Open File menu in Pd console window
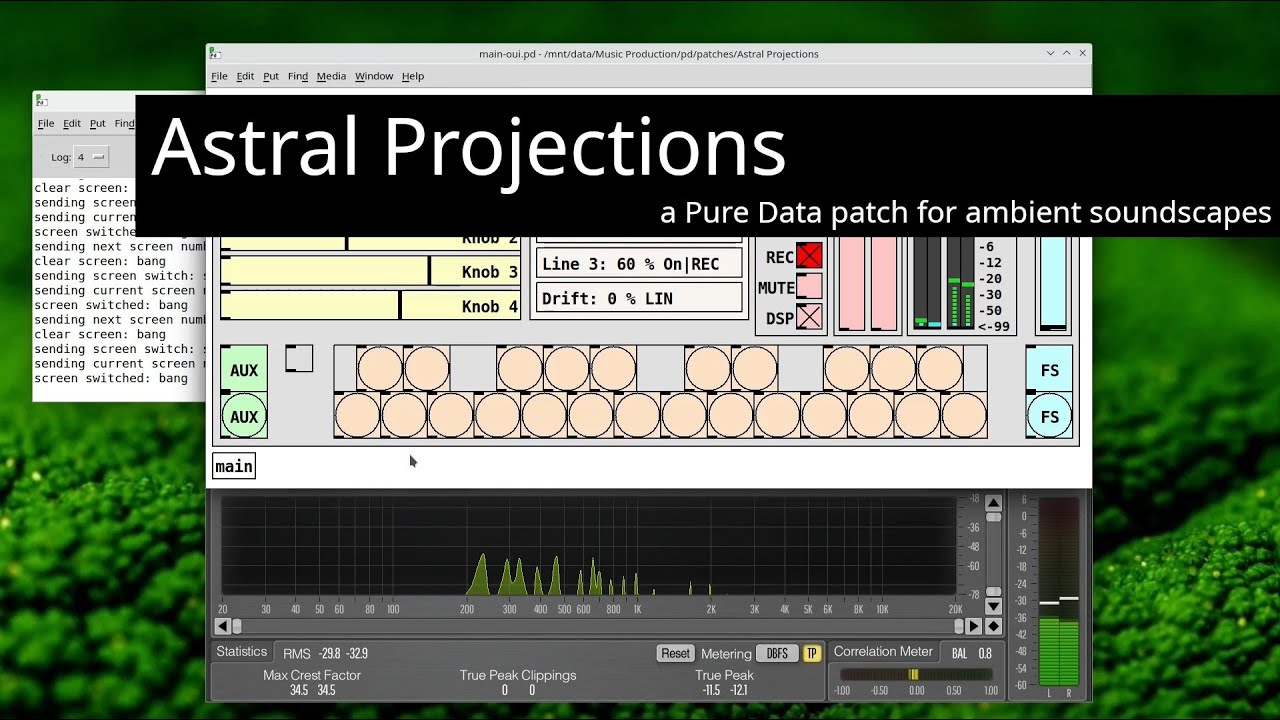This screenshot has width=1280, height=720. tap(46, 124)
